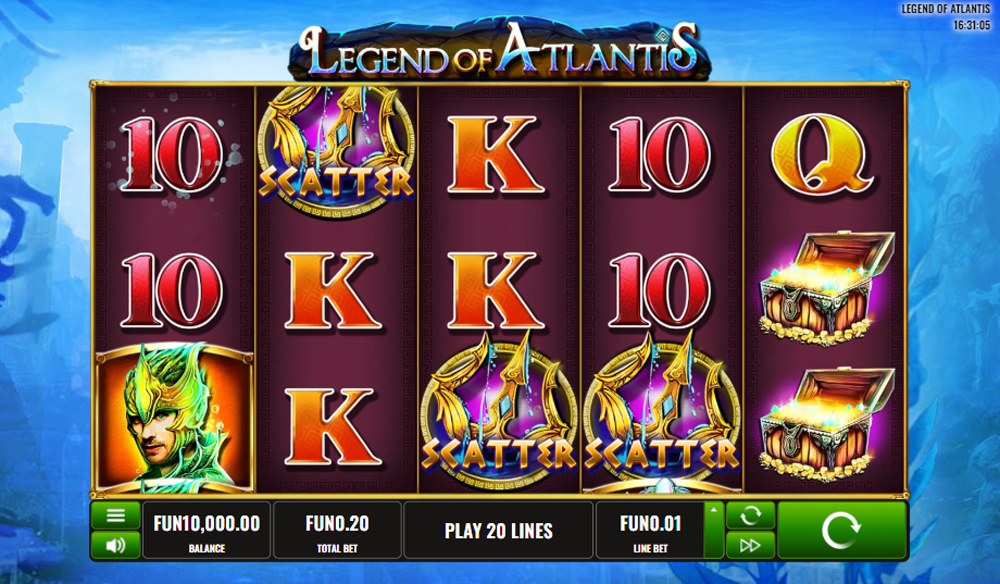Open the hamburger menu button

tap(115, 516)
